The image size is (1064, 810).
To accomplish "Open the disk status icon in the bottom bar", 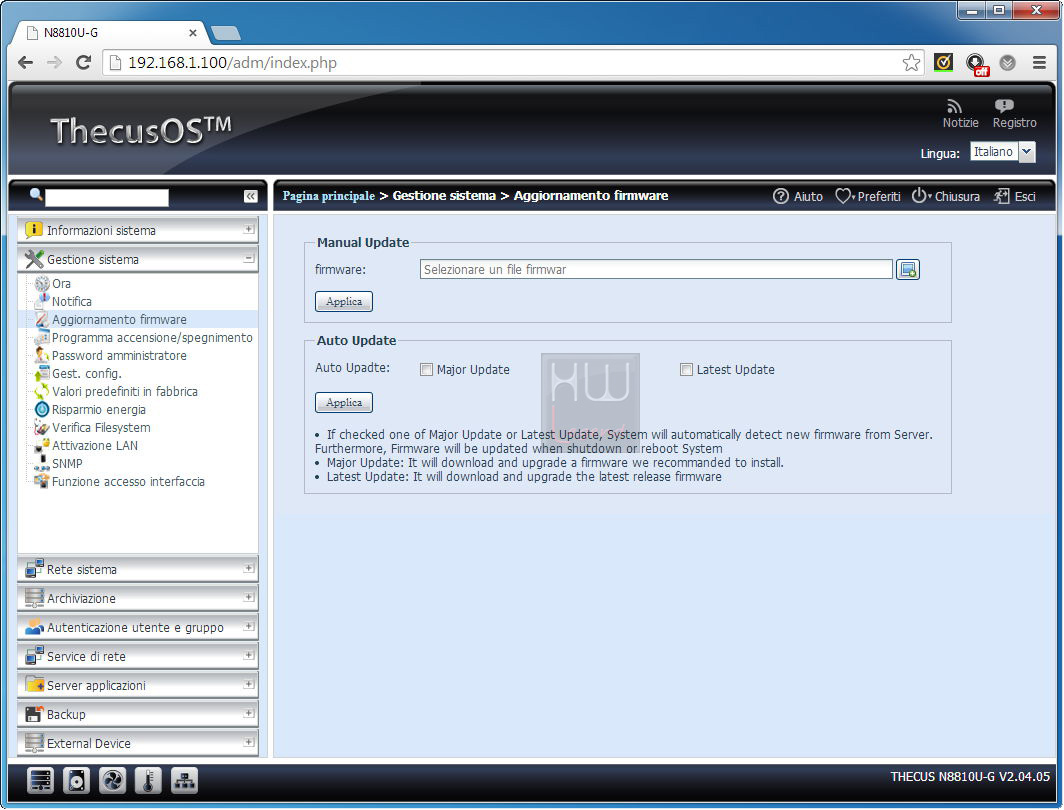I will (76, 781).
